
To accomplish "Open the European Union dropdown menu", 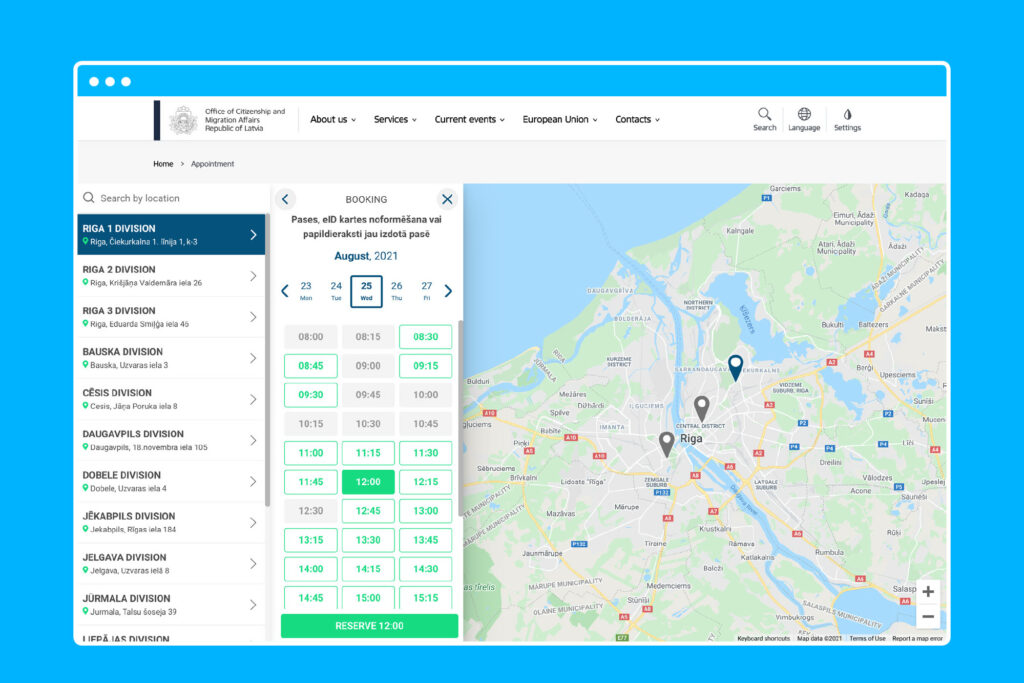I will tap(559, 119).
